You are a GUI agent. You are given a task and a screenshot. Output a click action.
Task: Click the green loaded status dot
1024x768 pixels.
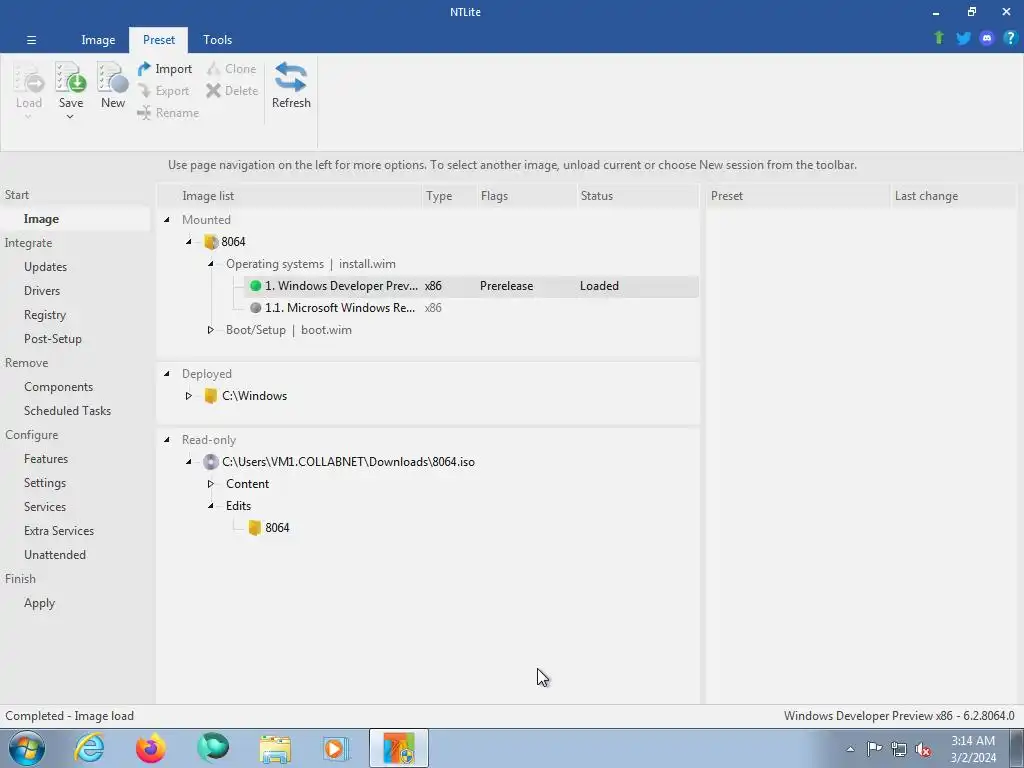[255, 286]
